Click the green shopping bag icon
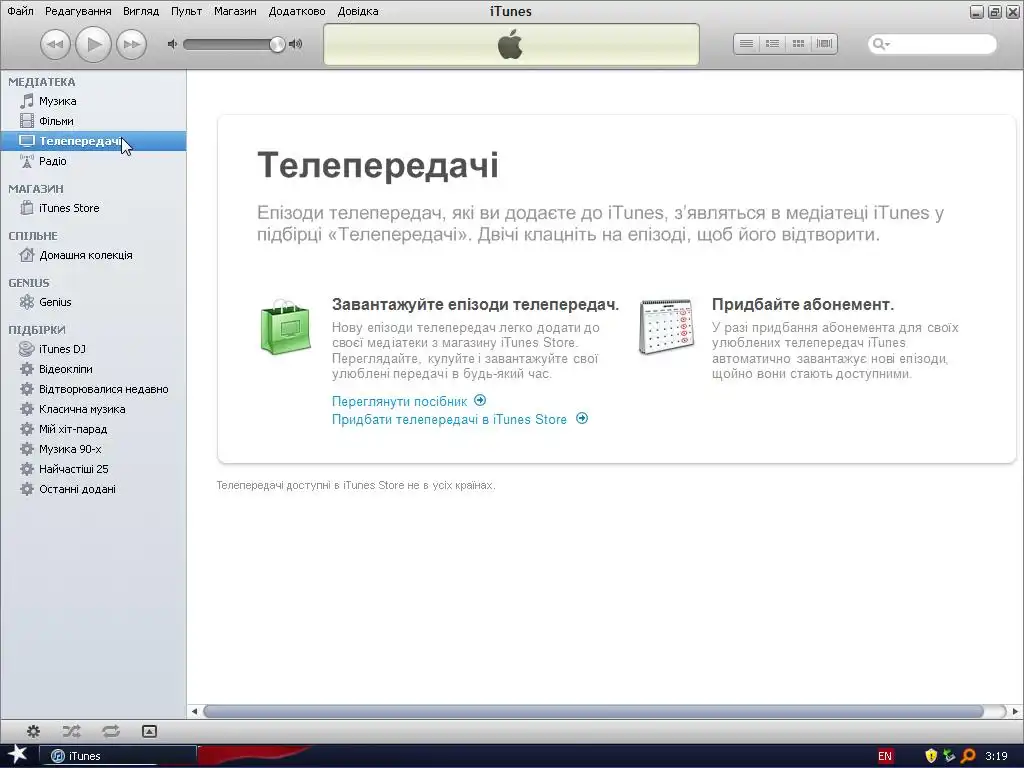 (x=285, y=327)
